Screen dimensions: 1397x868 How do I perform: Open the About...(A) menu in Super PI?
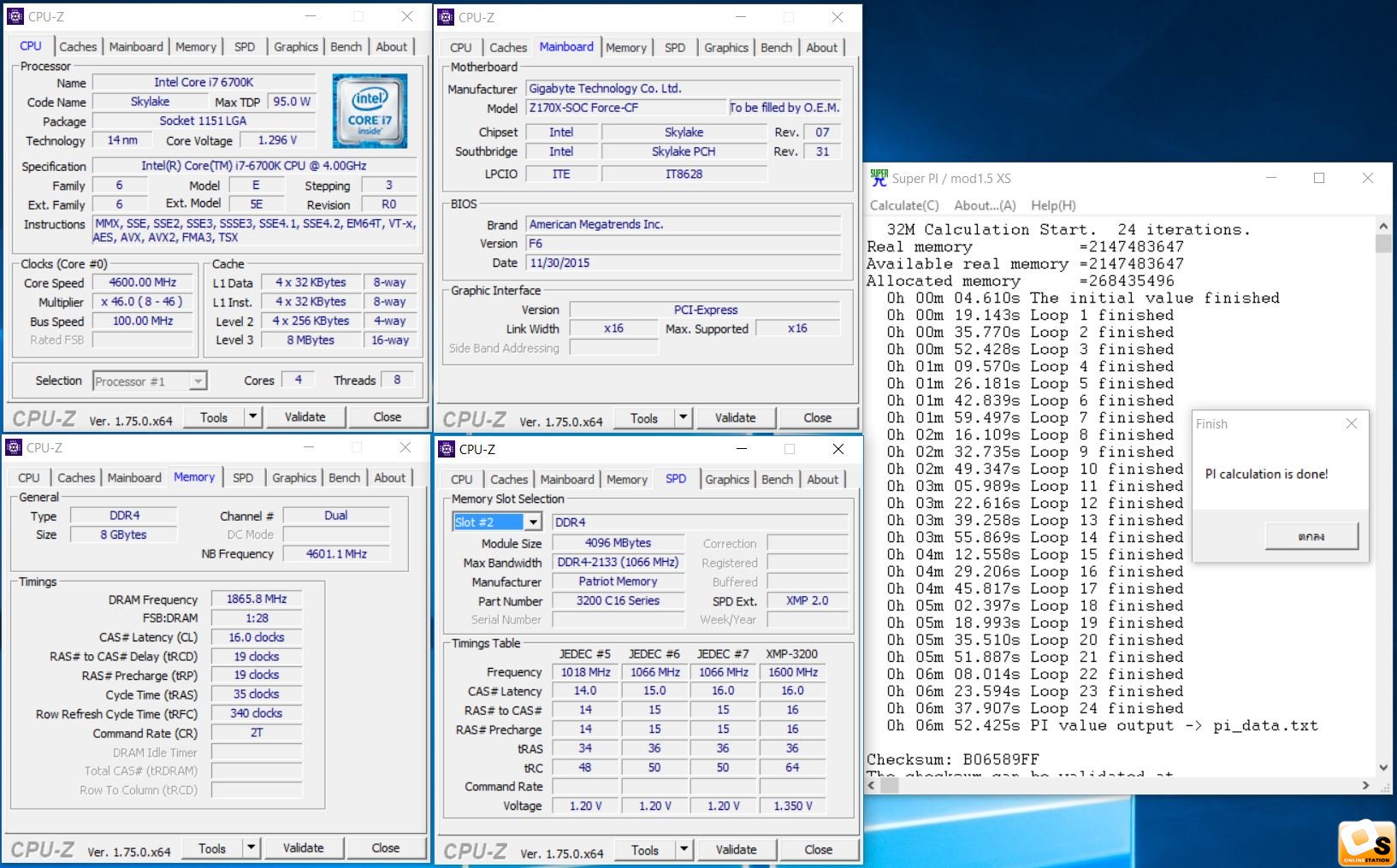pos(985,205)
